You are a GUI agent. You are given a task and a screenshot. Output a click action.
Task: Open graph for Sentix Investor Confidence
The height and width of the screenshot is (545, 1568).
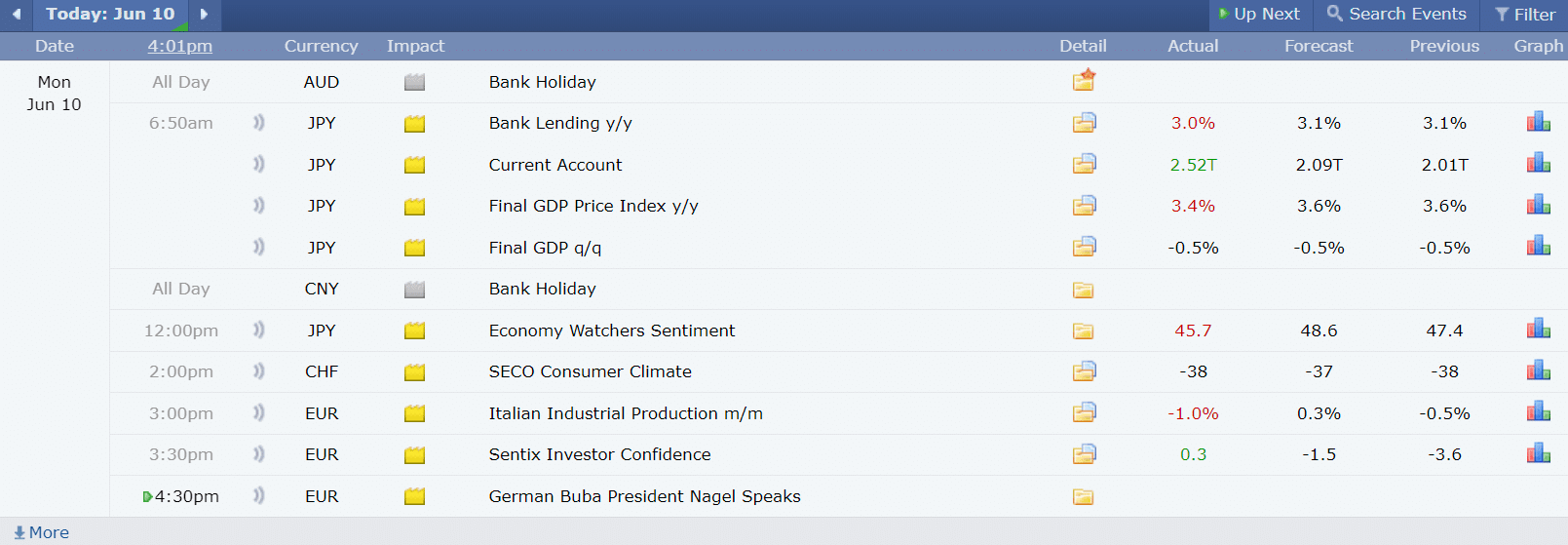(x=1538, y=453)
